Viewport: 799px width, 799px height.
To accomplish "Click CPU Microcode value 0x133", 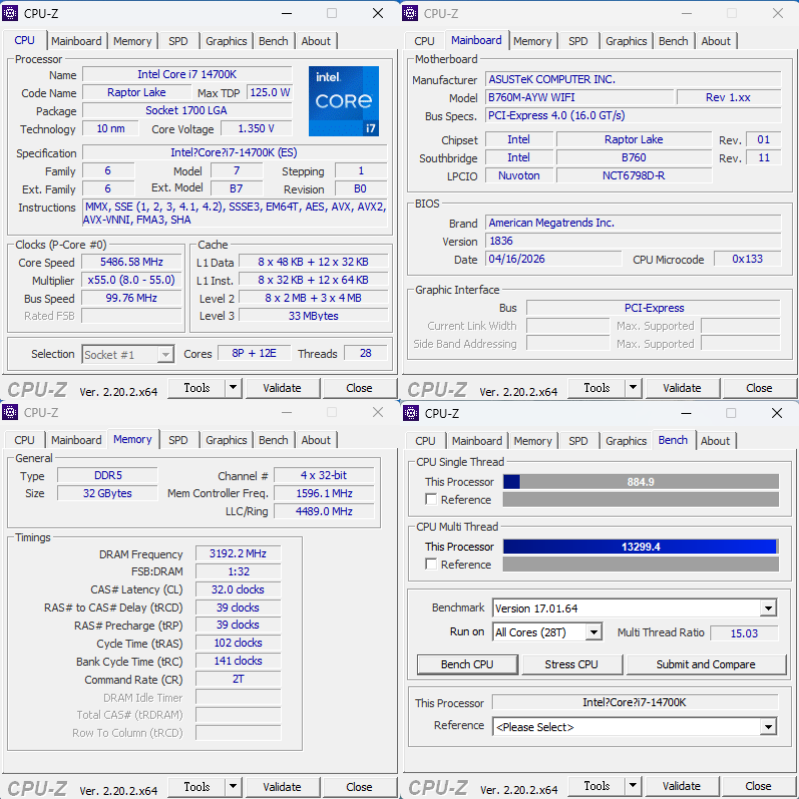I will point(747,259).
